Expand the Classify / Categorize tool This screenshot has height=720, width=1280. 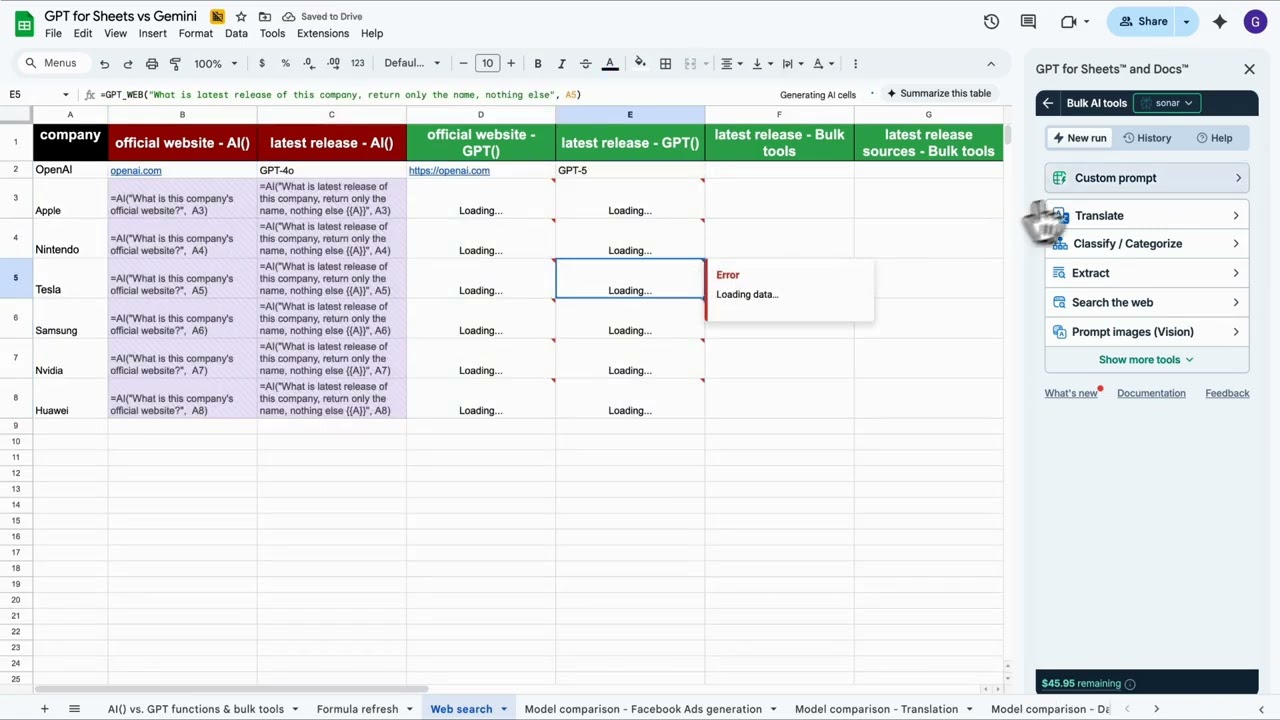click(1147, 244)
